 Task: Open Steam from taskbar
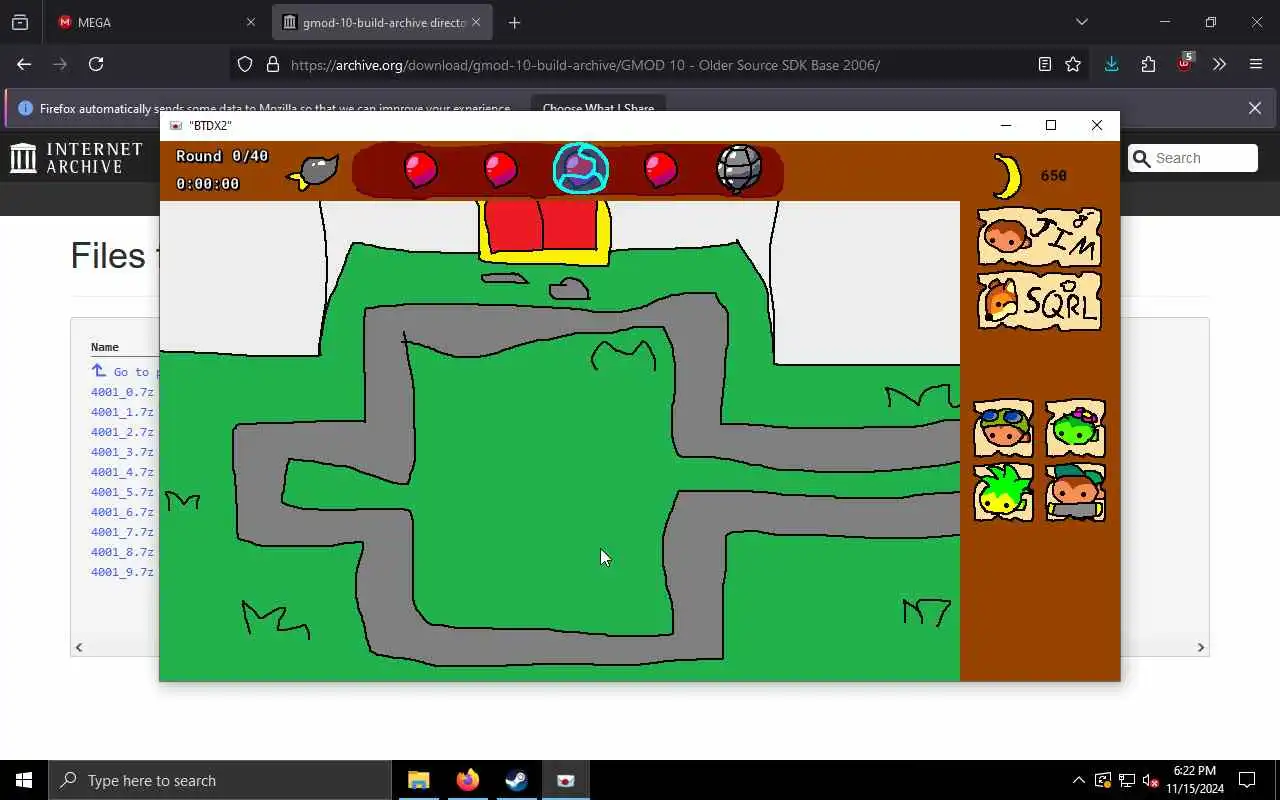coord(517,780)
